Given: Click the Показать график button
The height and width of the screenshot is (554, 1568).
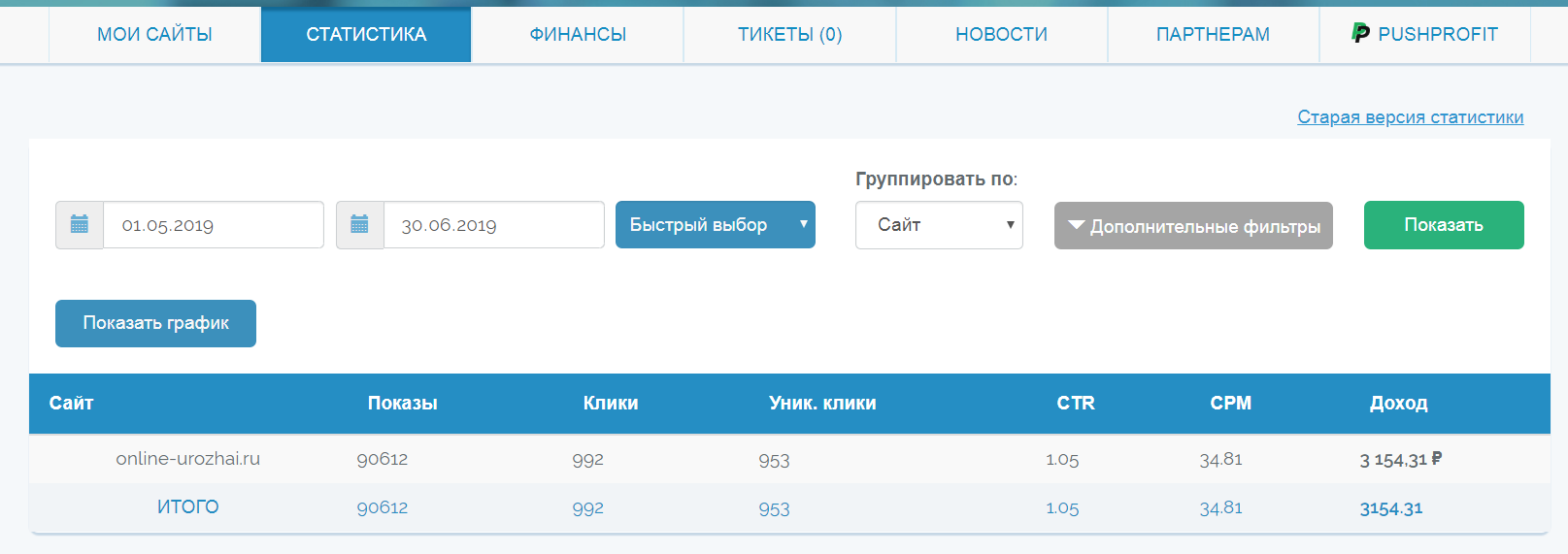Looking at the screenshot, I should pyautogui.click(x=155, y=323).
